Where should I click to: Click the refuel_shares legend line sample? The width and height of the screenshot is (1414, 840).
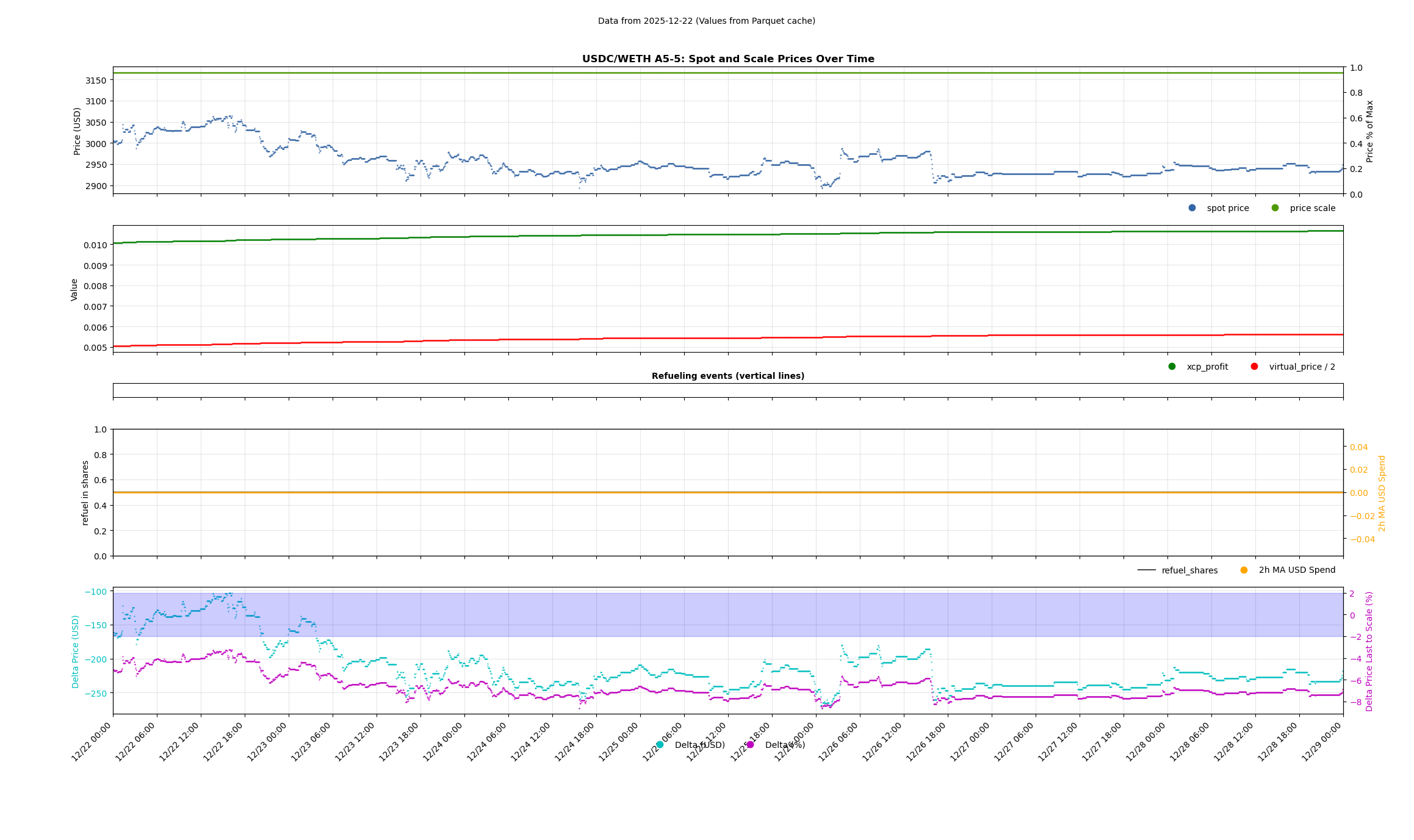coord(1146,570)
